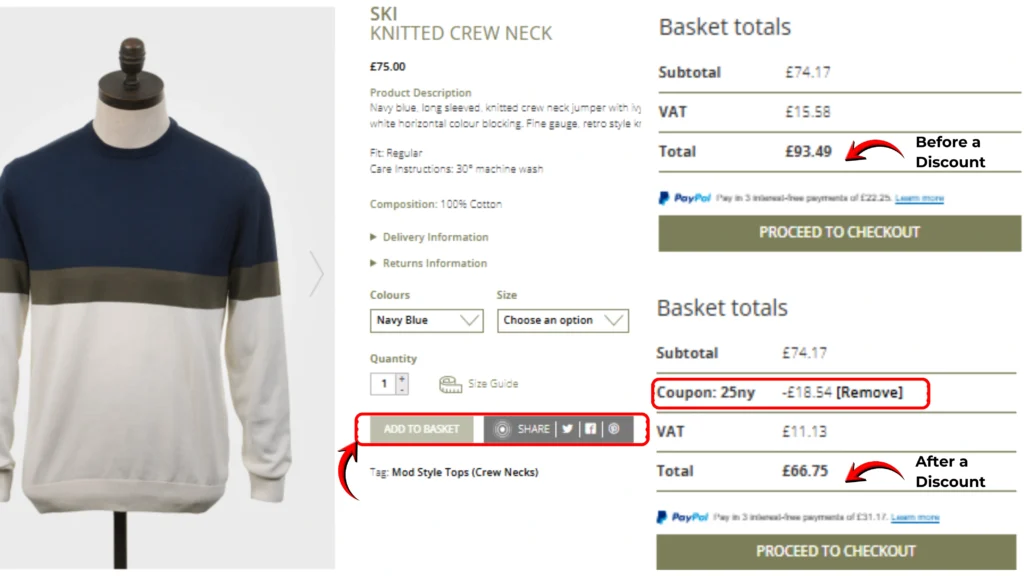Click Learn more in the upper PayPal message

click(x=919, y=199)
